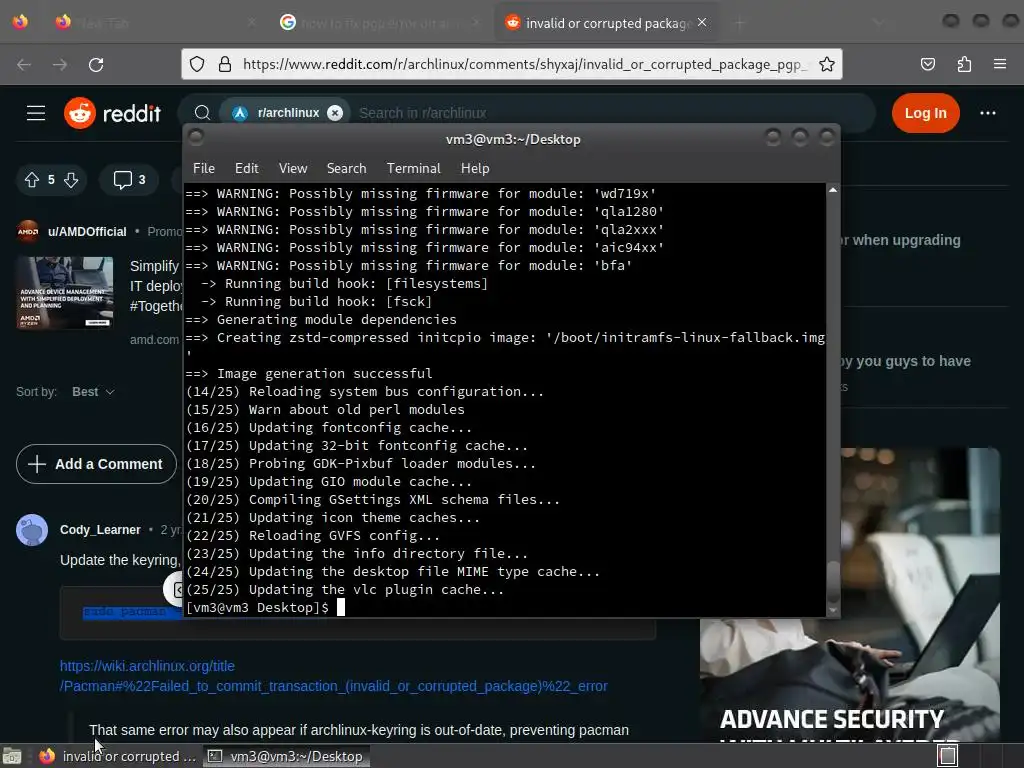This screenshot has height=768, width=1024.
Task: Click the terminal scrollbar up arrow
Action: click(833, 190)
